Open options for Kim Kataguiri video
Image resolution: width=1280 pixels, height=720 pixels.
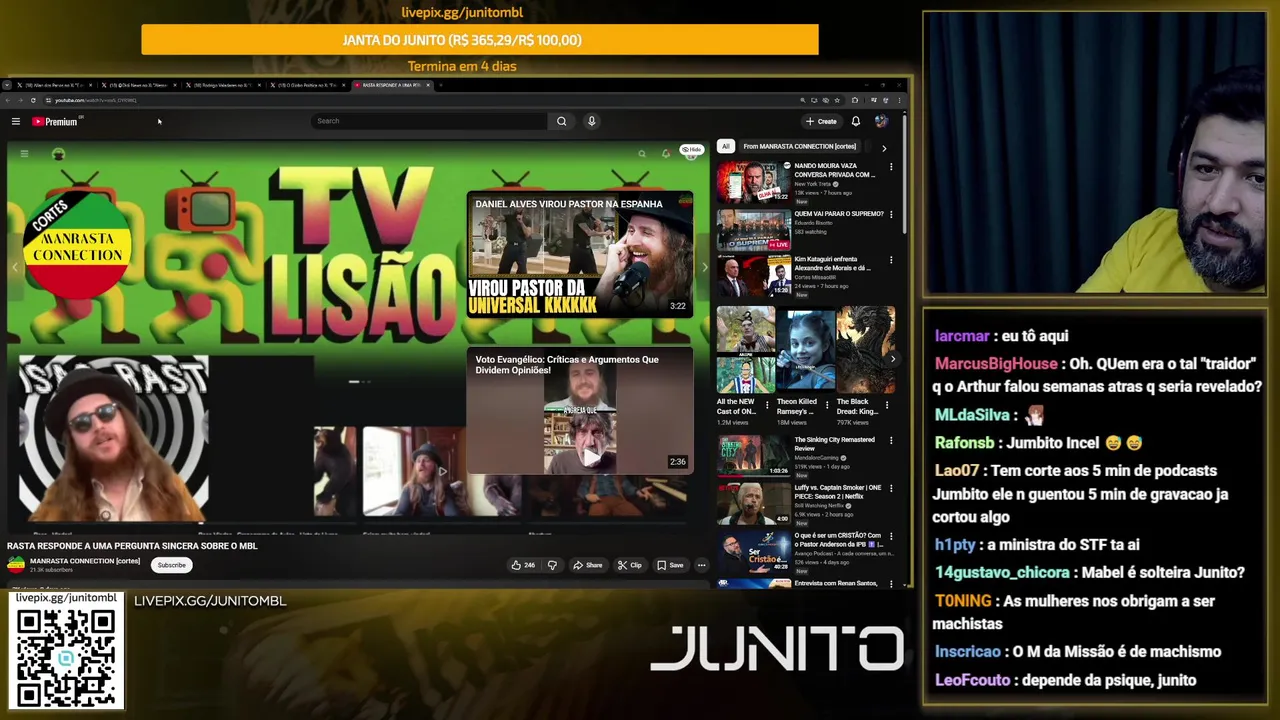(x=891, y=261)
